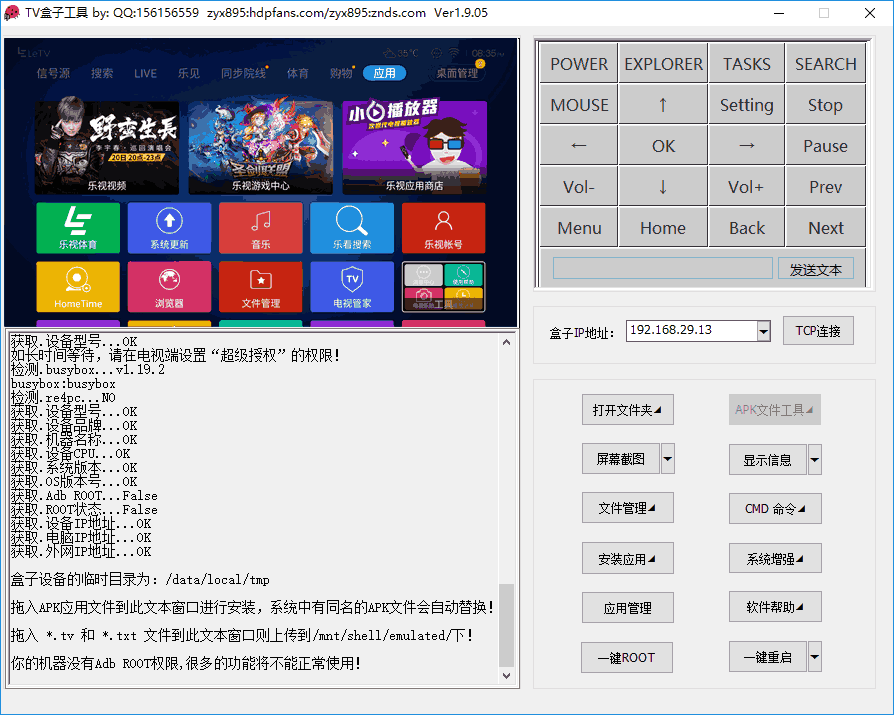Click the Setting remote button

tap(747, 104)
